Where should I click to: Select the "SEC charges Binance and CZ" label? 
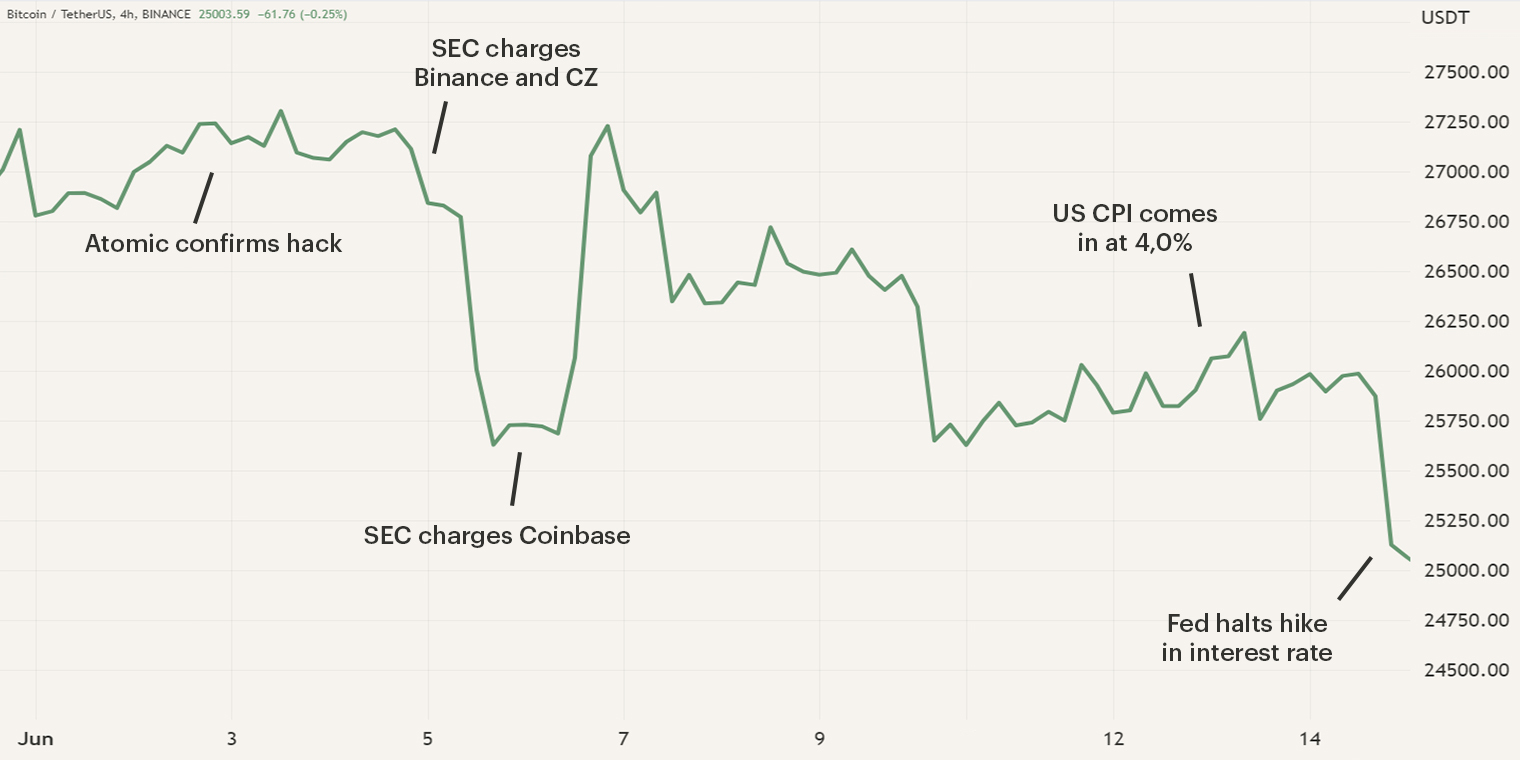pos(506,63)
